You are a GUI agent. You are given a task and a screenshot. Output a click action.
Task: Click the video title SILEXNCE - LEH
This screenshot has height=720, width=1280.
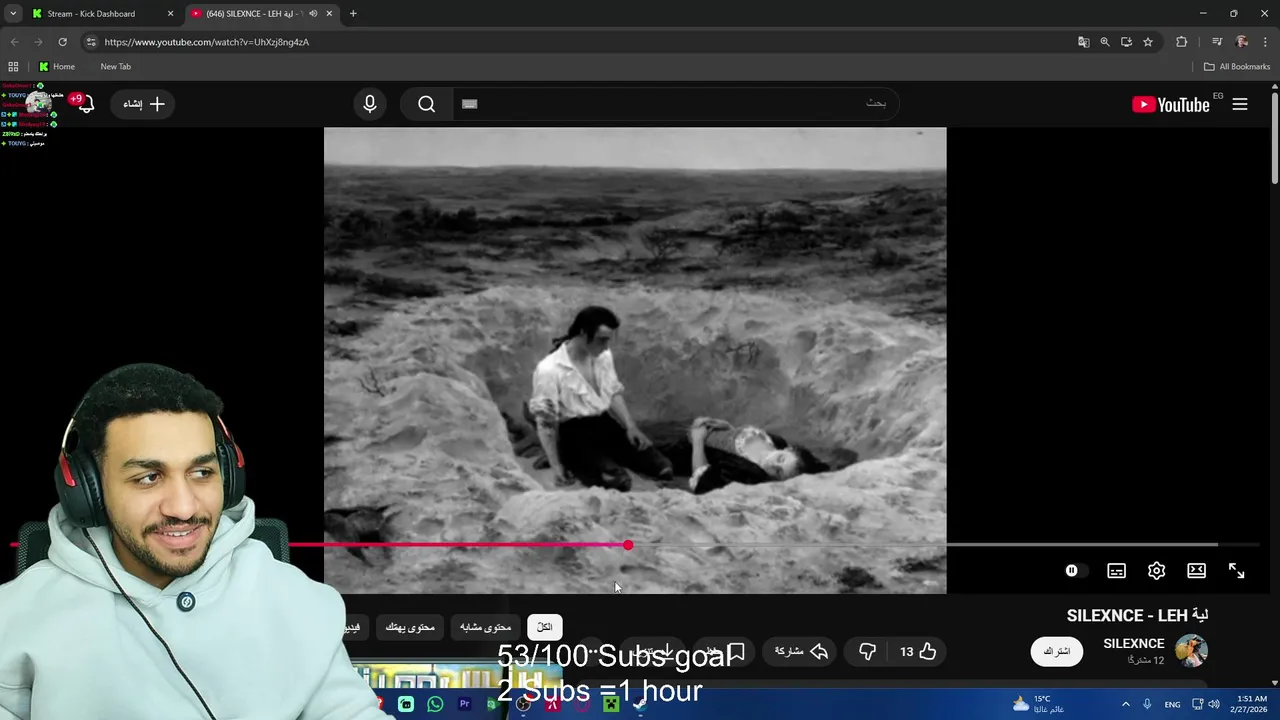pos(1137,616)
